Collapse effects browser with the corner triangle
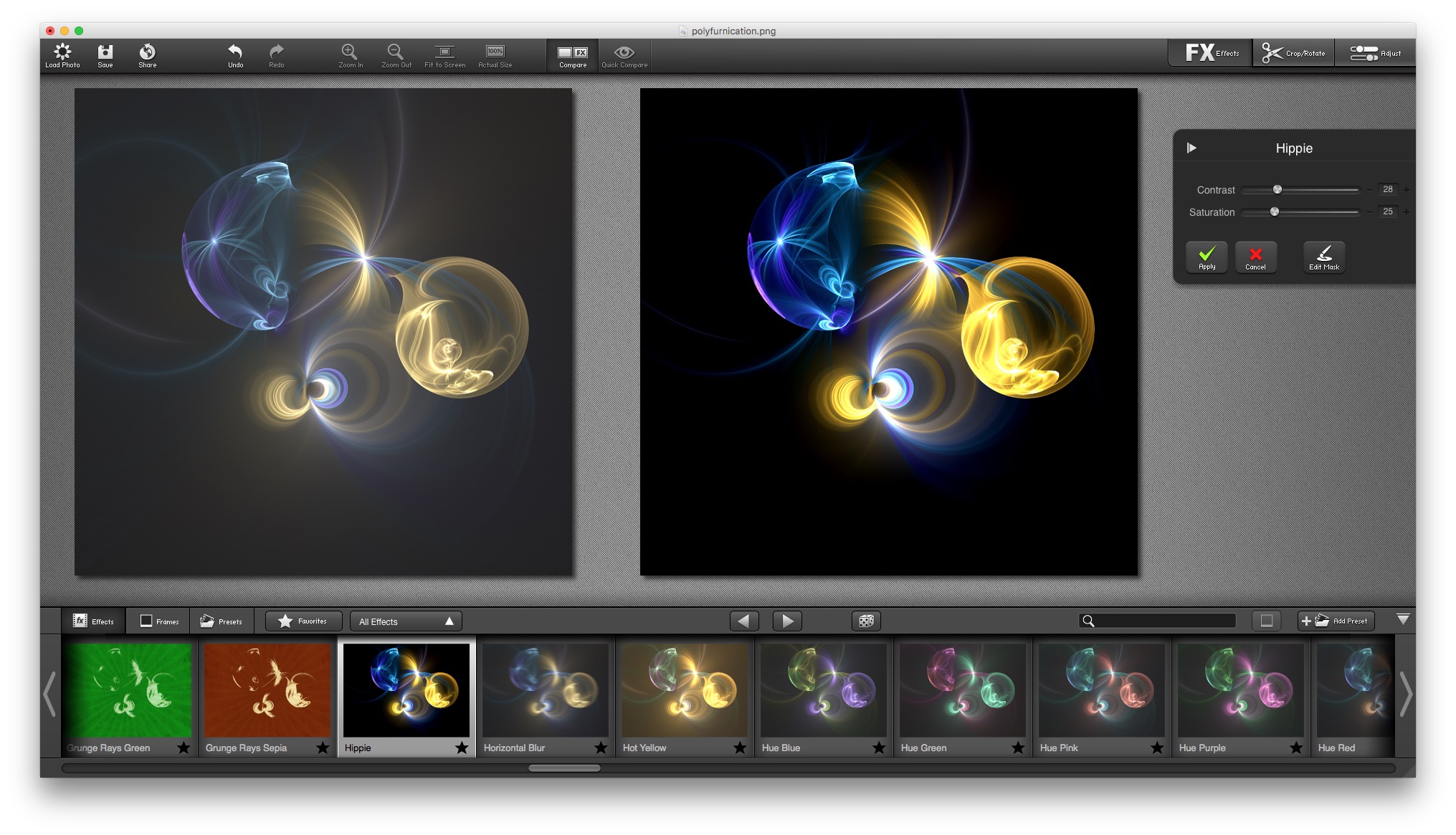The width and height of the screenshot is (1456, 835). (1403, 619)
